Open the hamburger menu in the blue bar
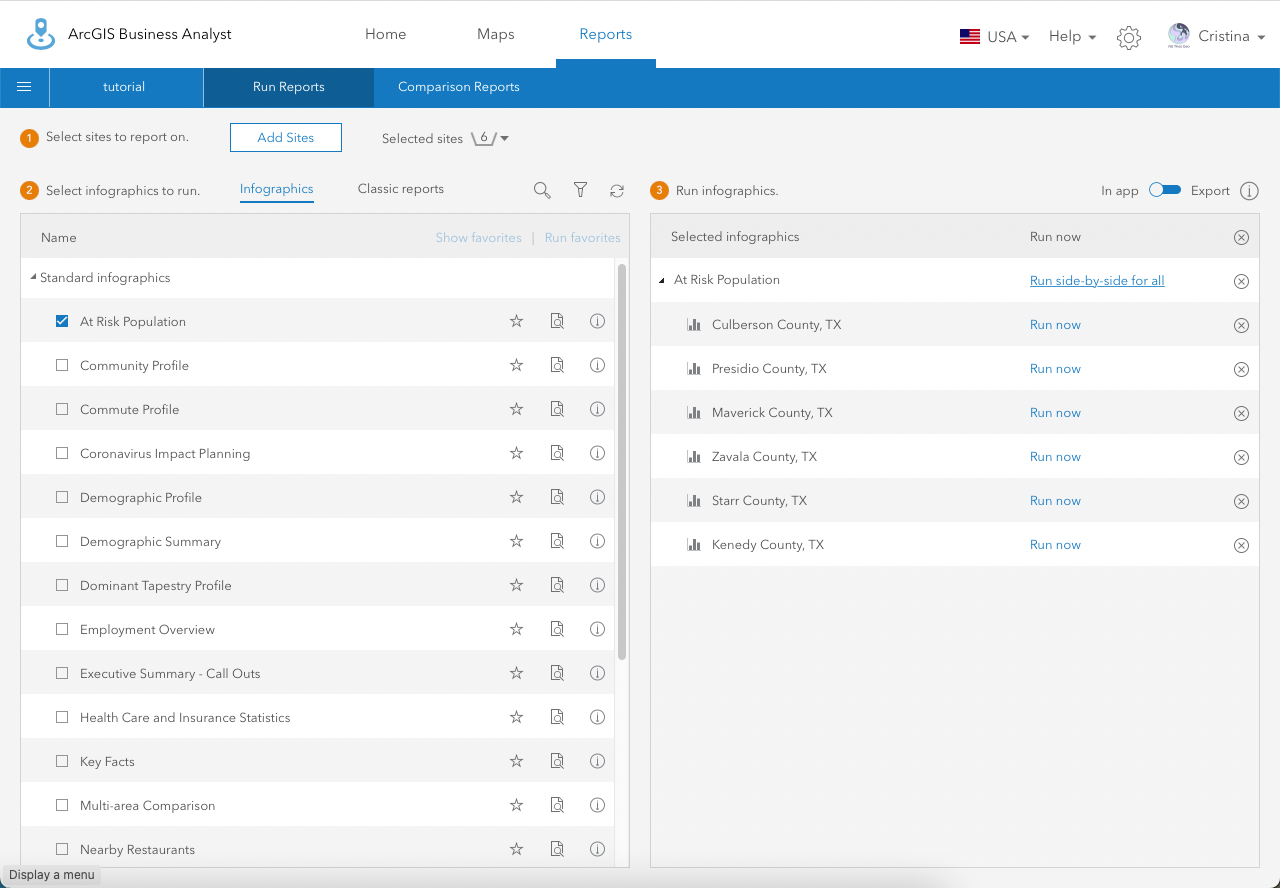The width and height of the screenshot is (1280, 888). (24, 87)
